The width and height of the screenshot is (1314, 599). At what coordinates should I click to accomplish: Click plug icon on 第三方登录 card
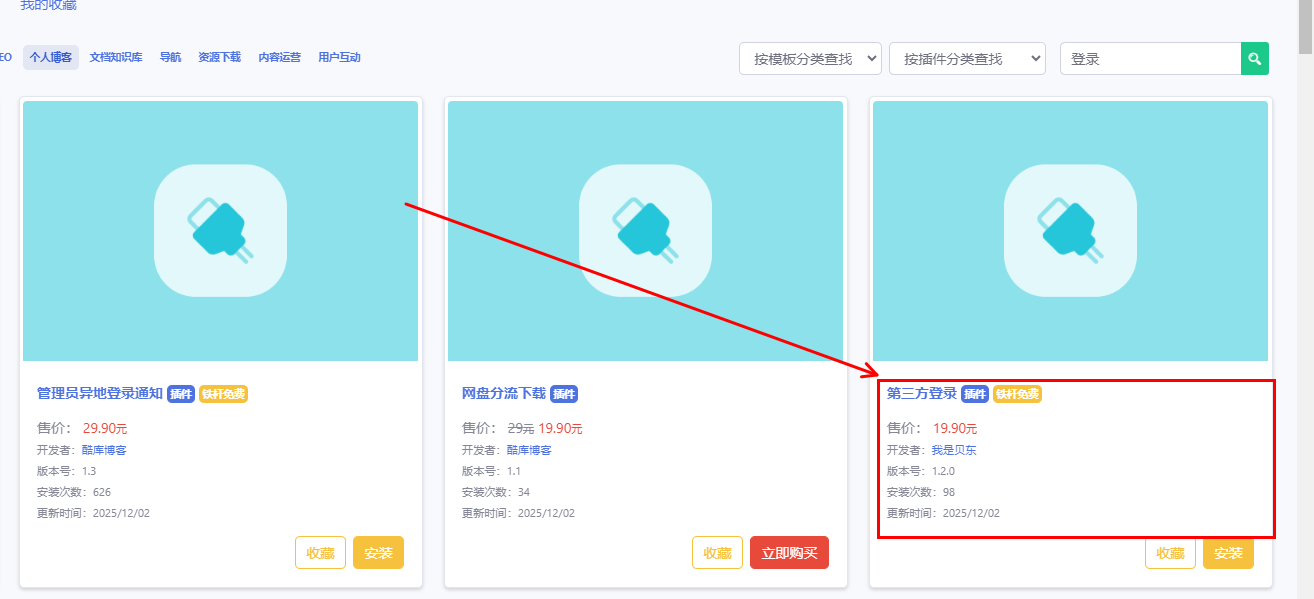point(1070,230)
